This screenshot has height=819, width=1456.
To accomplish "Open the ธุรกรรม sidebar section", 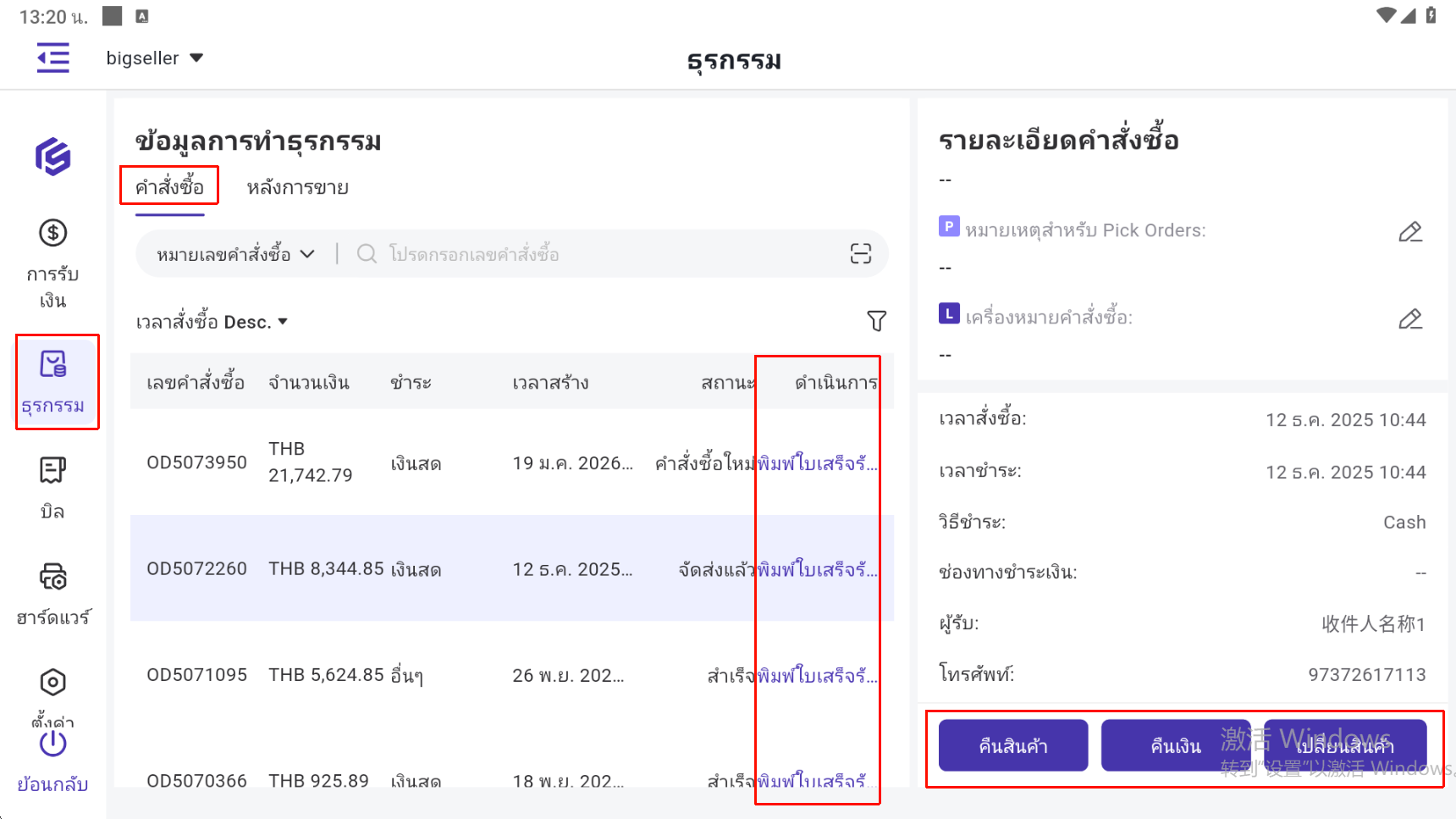I will coord(53,382).
